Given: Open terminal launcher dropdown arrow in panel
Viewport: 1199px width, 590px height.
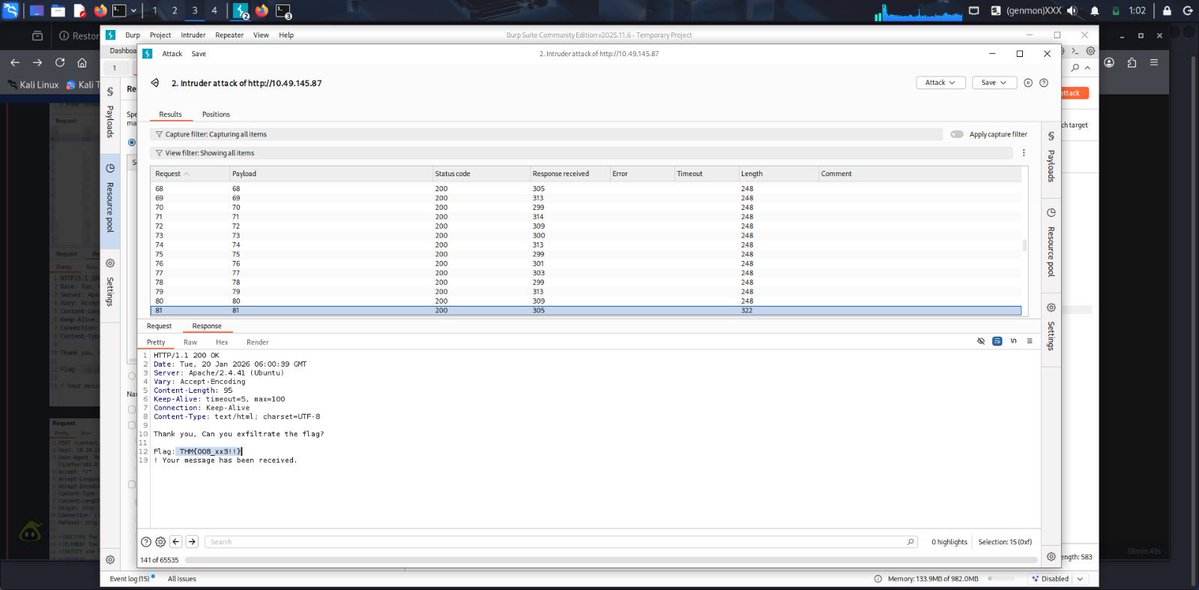Looking at the screenshot, I should click(135, 11).
